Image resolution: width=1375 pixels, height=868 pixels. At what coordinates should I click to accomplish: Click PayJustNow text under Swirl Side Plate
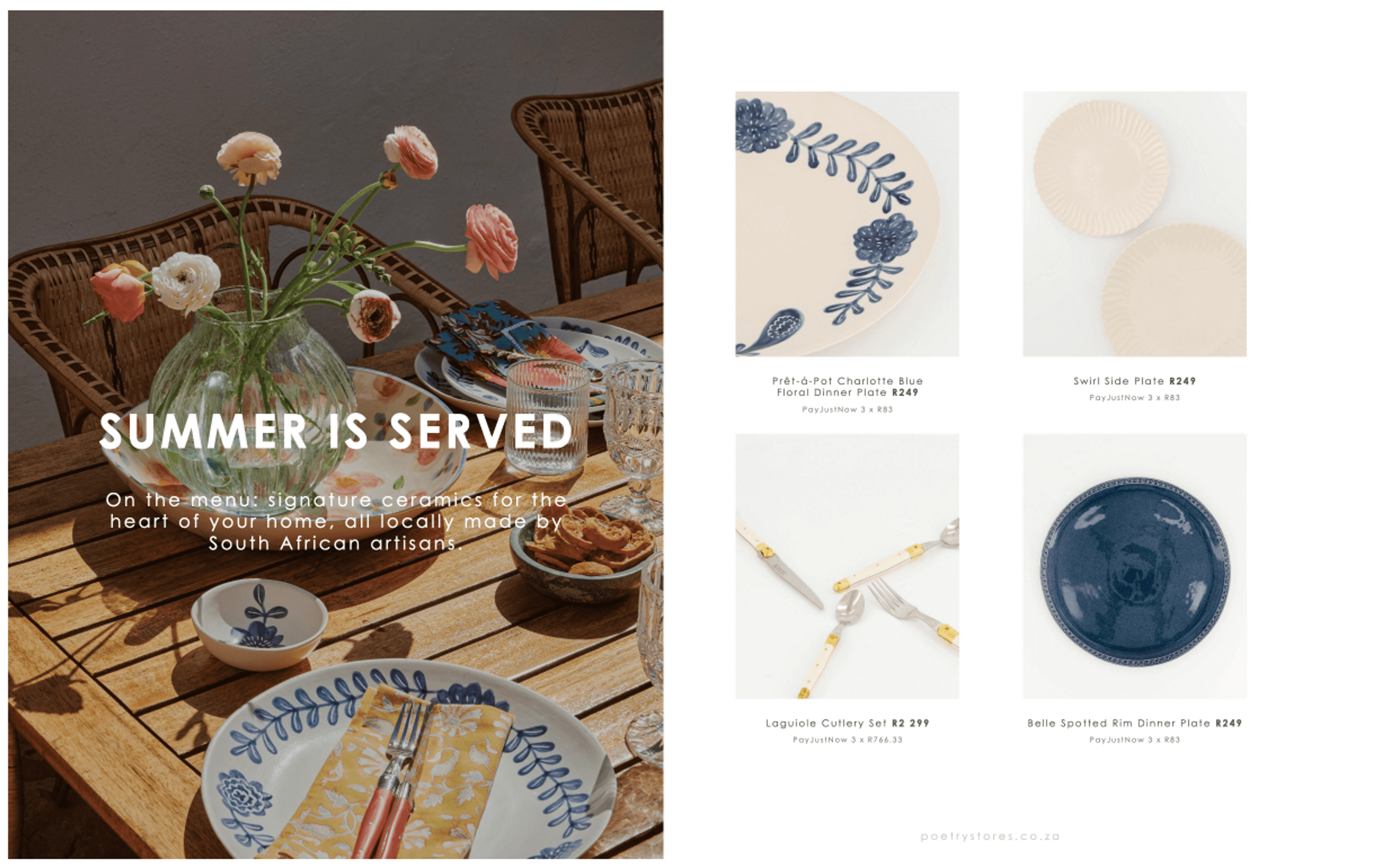[x=1135, y=397]
